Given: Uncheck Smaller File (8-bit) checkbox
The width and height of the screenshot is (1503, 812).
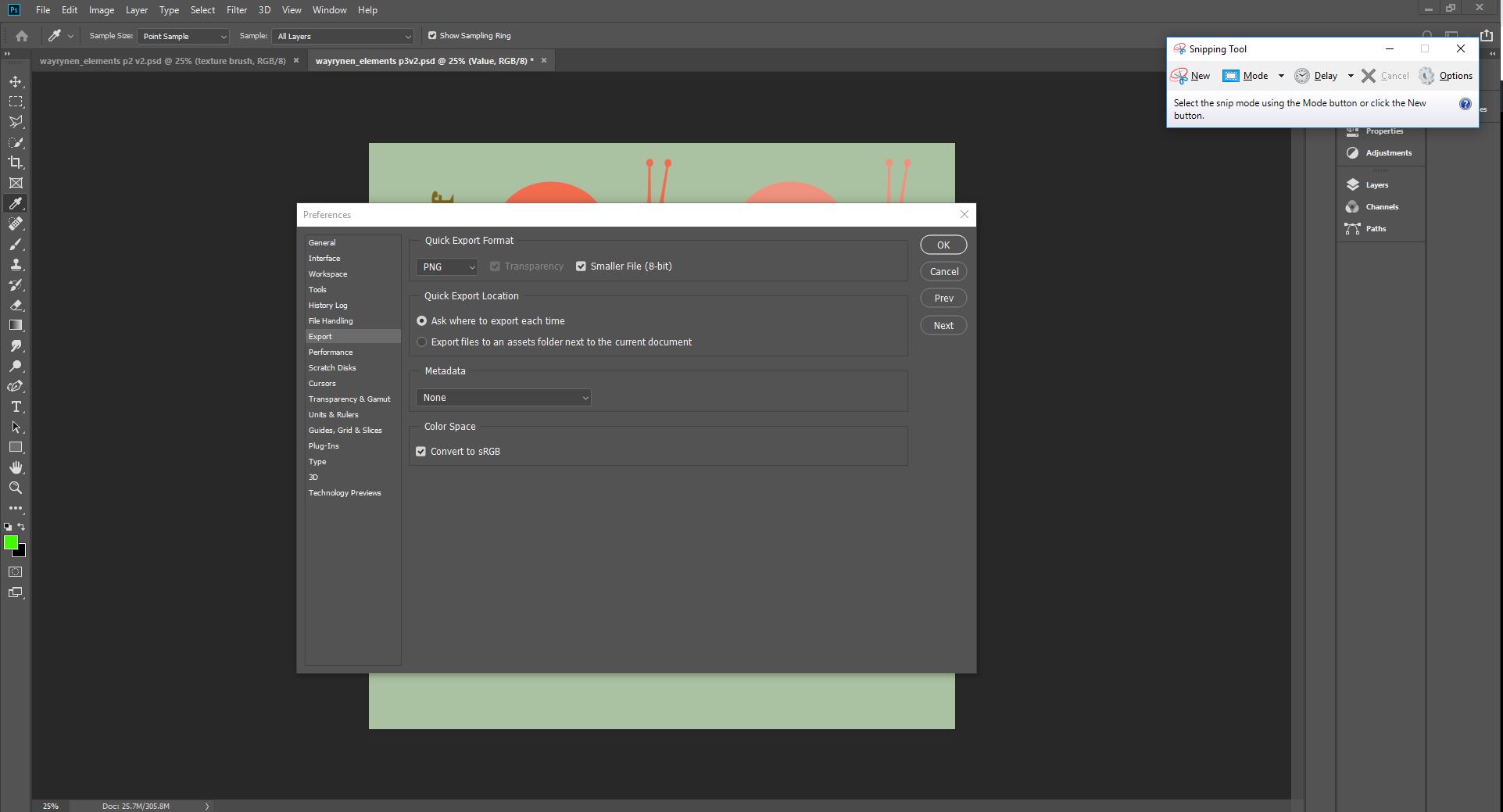Looking at the screenshot, I should click(581, 266).
